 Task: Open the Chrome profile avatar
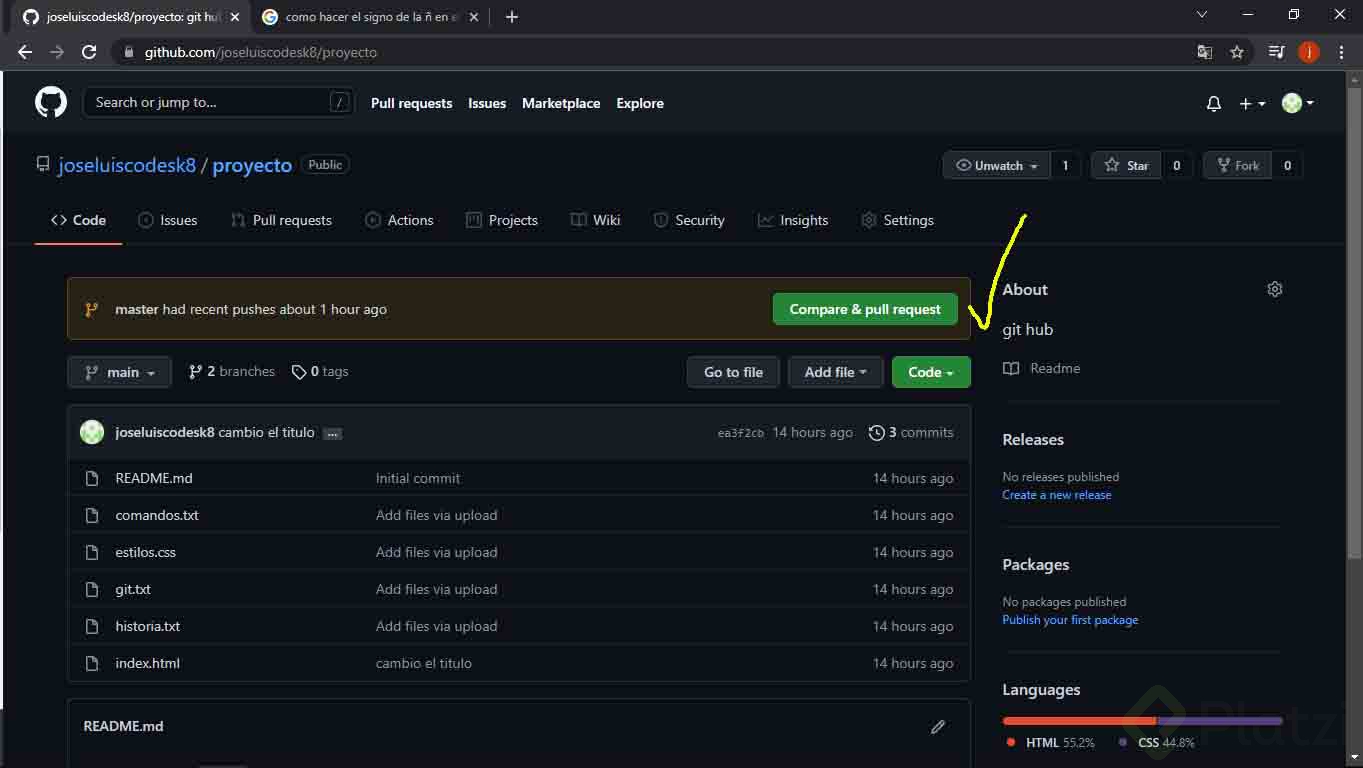point(1309,52)
